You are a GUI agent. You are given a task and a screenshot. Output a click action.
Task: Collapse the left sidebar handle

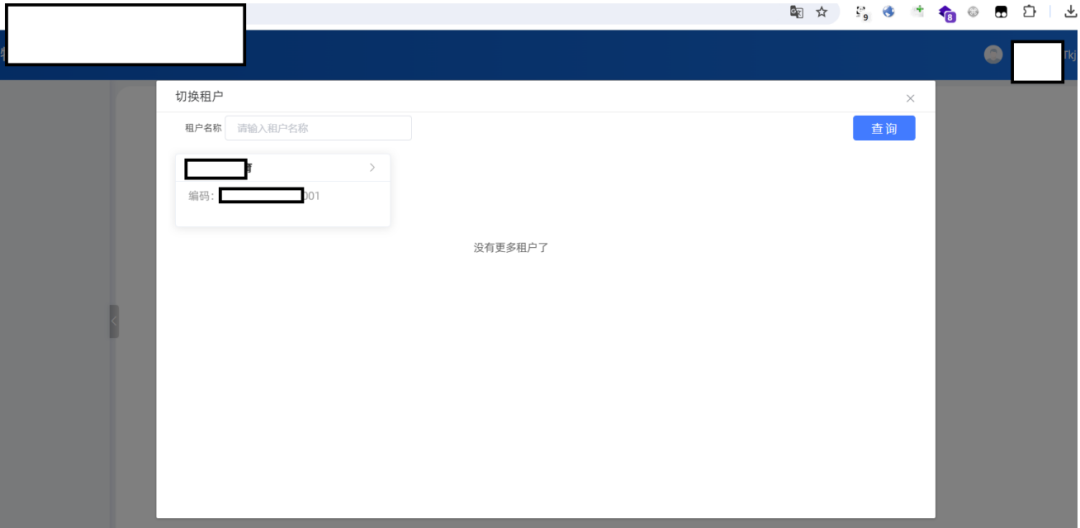coord(114,321)
